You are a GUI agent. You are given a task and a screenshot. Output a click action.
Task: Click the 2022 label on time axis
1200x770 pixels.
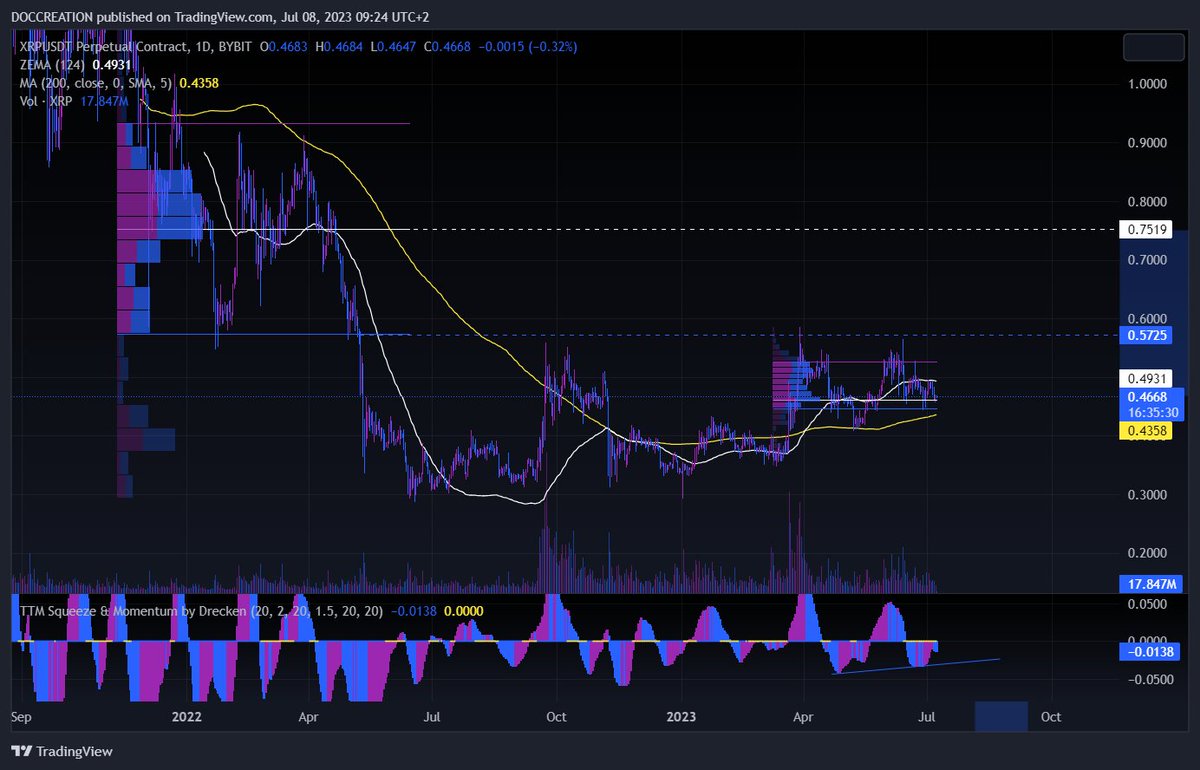(x=186, y=717)
